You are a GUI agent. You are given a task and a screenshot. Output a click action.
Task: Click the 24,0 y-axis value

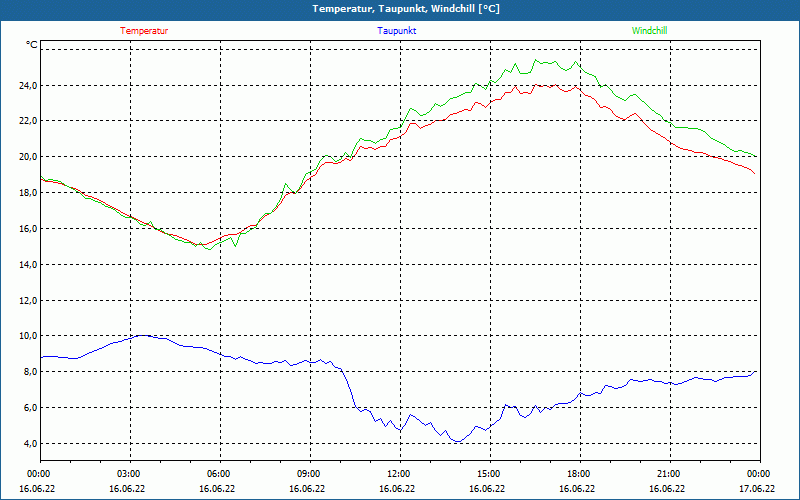tap(28, 85)
